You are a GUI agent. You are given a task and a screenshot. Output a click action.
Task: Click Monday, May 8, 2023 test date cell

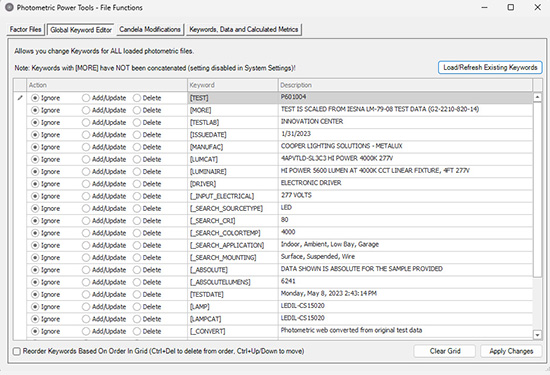pos(405,295)
